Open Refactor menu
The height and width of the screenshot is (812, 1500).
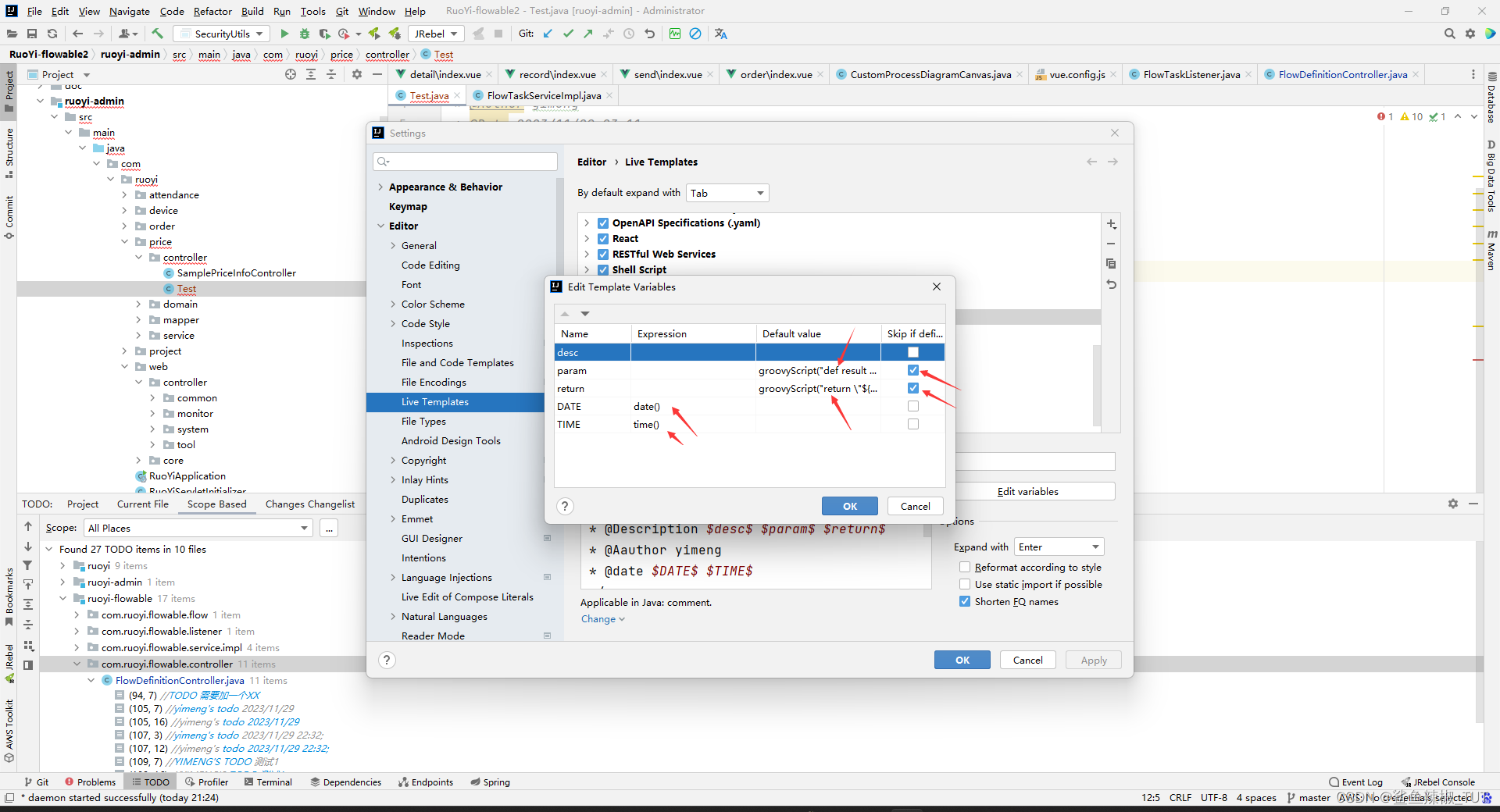tap(212, 11)
